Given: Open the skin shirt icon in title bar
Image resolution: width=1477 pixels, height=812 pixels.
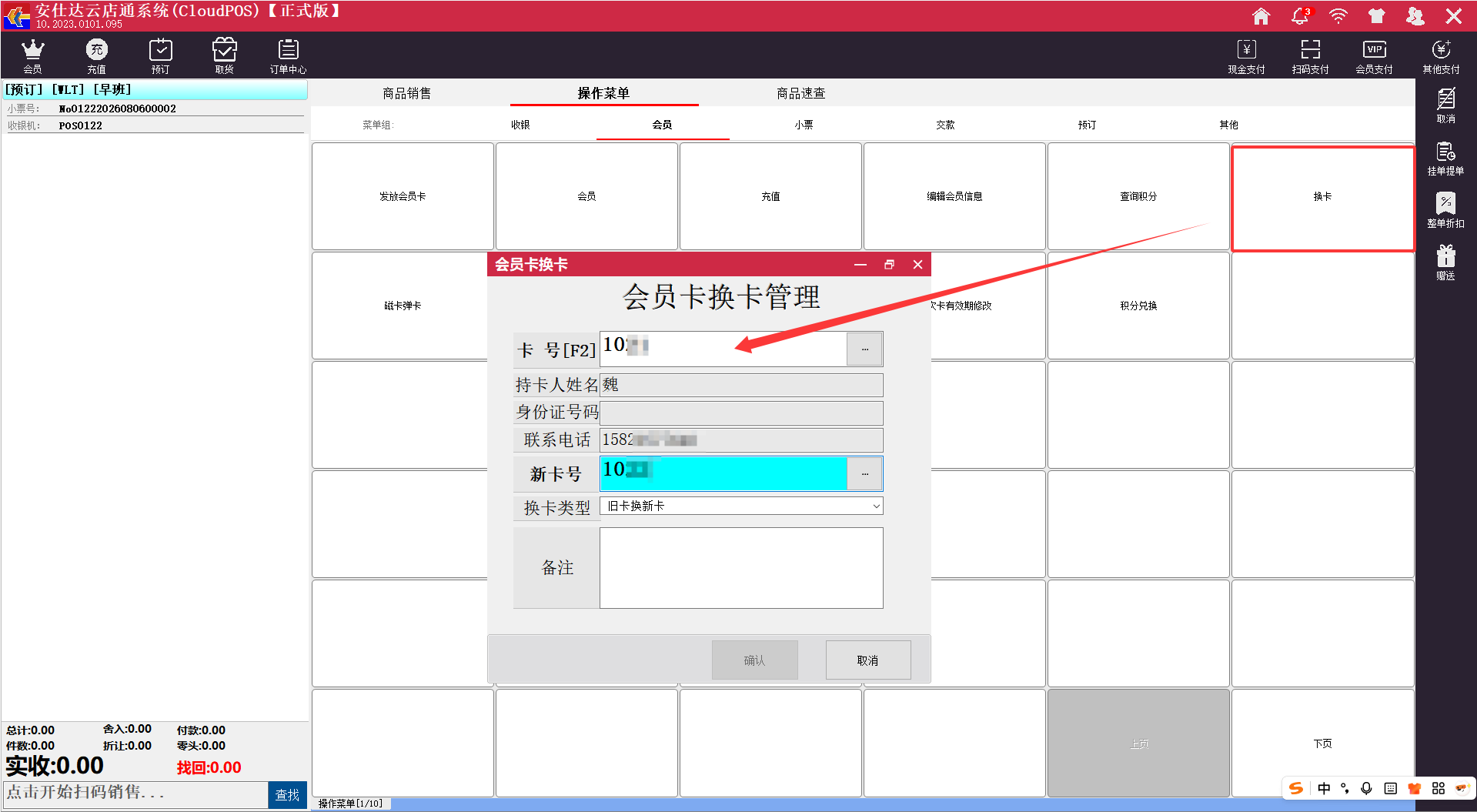Looking at the screenshot, I should pos(1376,15).
